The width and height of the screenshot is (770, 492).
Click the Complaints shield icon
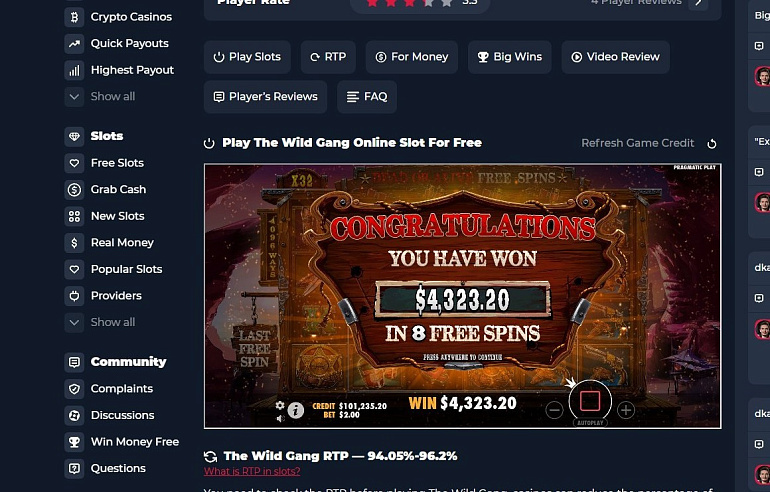74,389
